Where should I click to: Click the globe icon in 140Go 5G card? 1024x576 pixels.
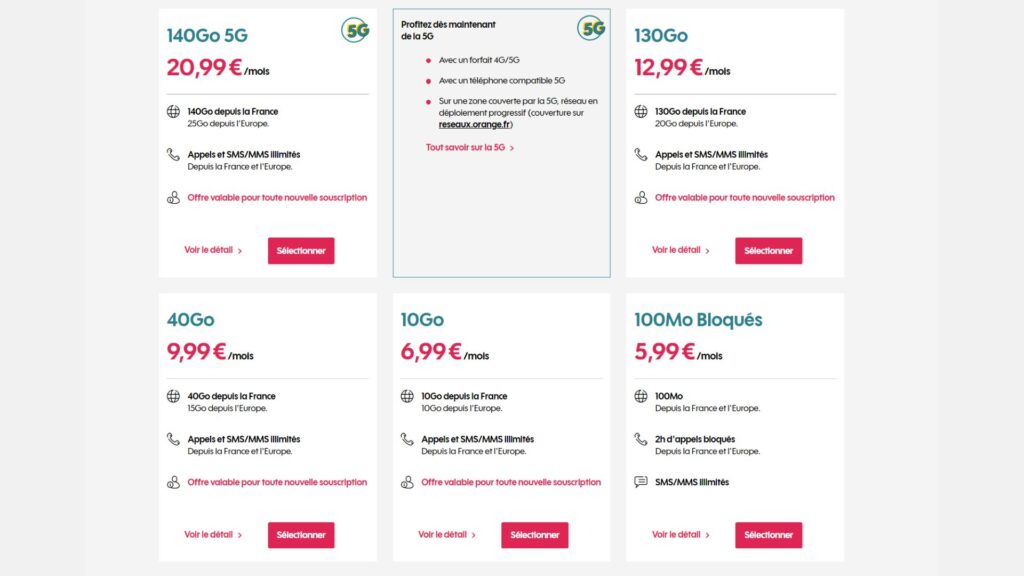click(x=173, y=111)
